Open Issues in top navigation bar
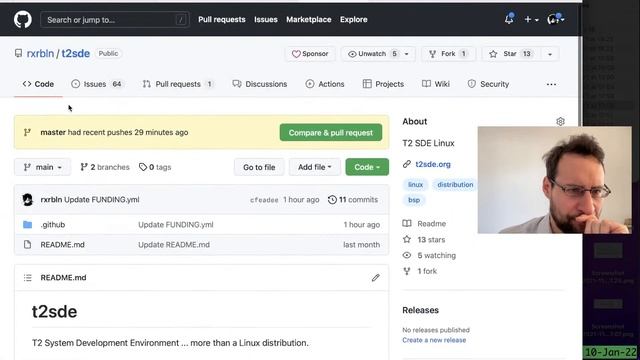This screenshot has height=360, width=640. [x=266, y=20]
